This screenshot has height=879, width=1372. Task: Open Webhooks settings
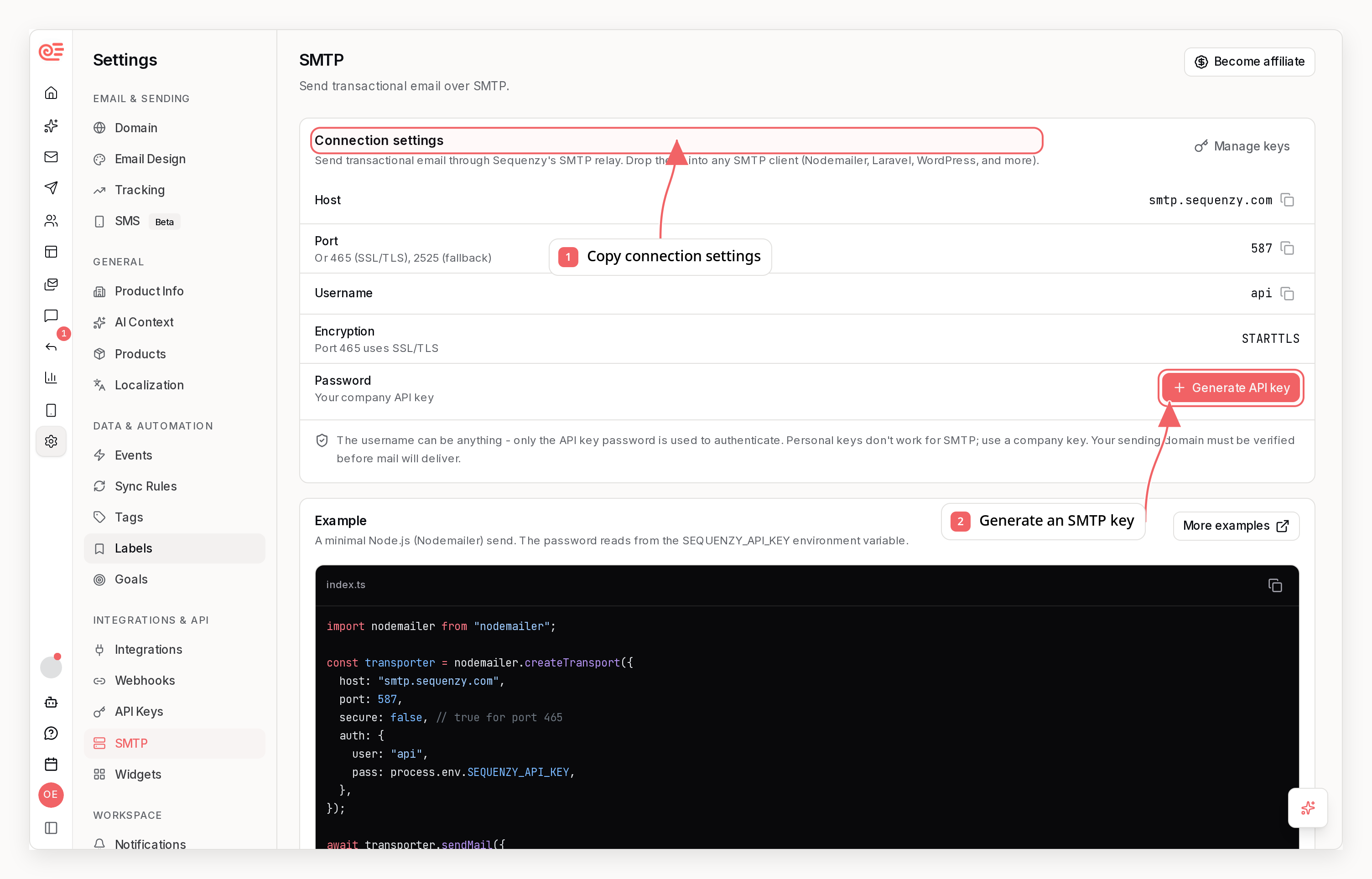[x=174, y=680]
